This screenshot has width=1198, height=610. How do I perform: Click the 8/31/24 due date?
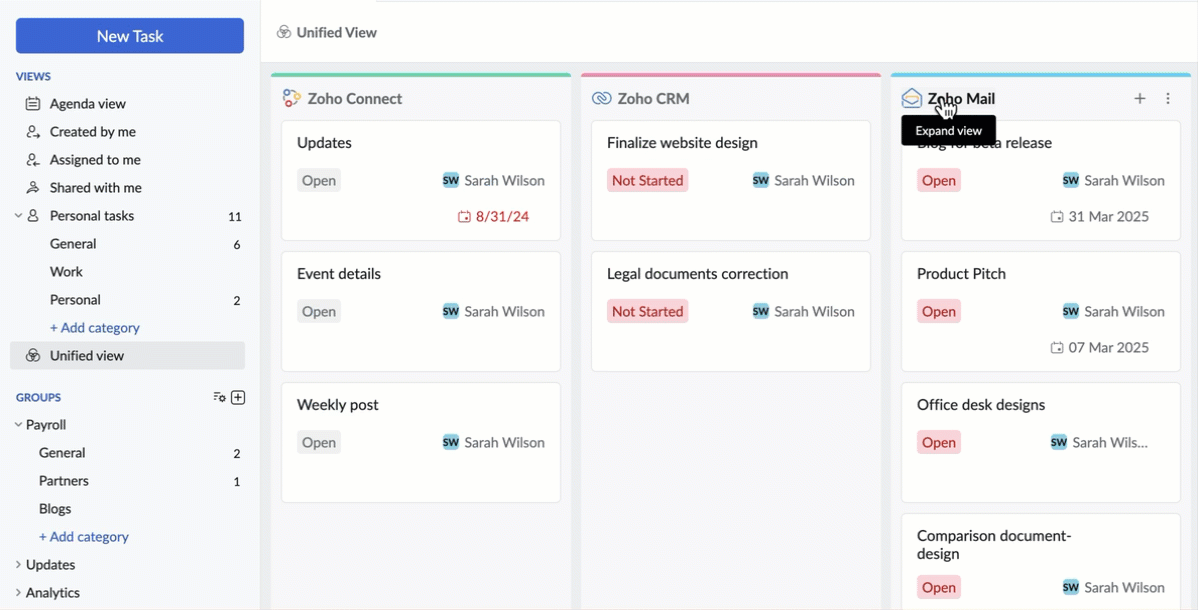pos(494,216)
